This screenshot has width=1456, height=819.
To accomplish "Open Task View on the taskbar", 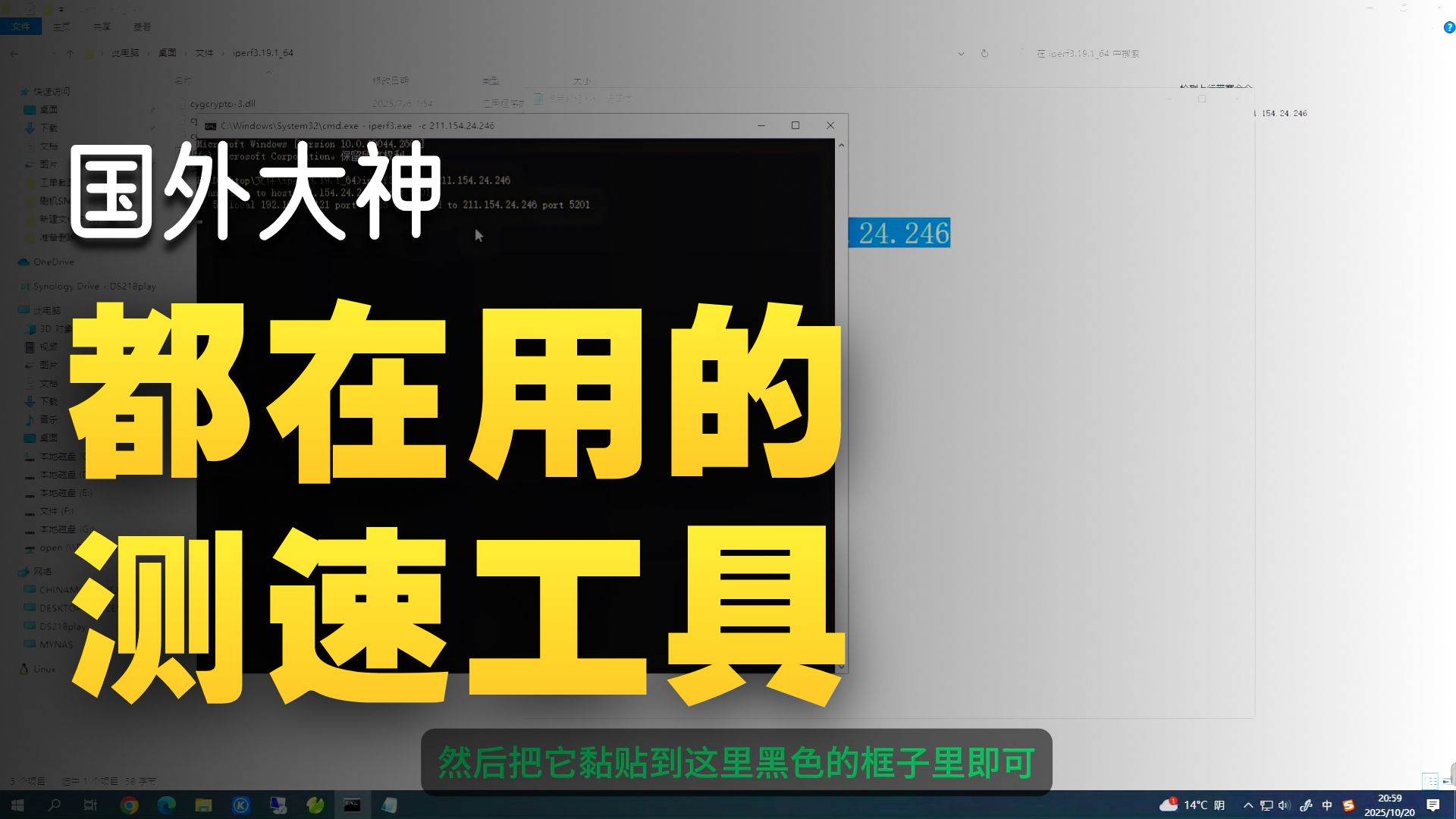I will 90,805.
